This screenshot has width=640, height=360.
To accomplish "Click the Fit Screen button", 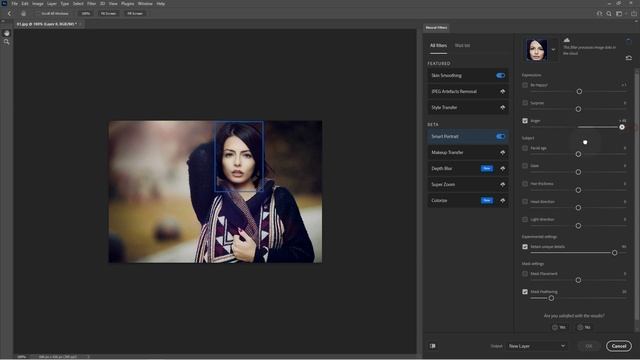I will [x=109, y=13].
